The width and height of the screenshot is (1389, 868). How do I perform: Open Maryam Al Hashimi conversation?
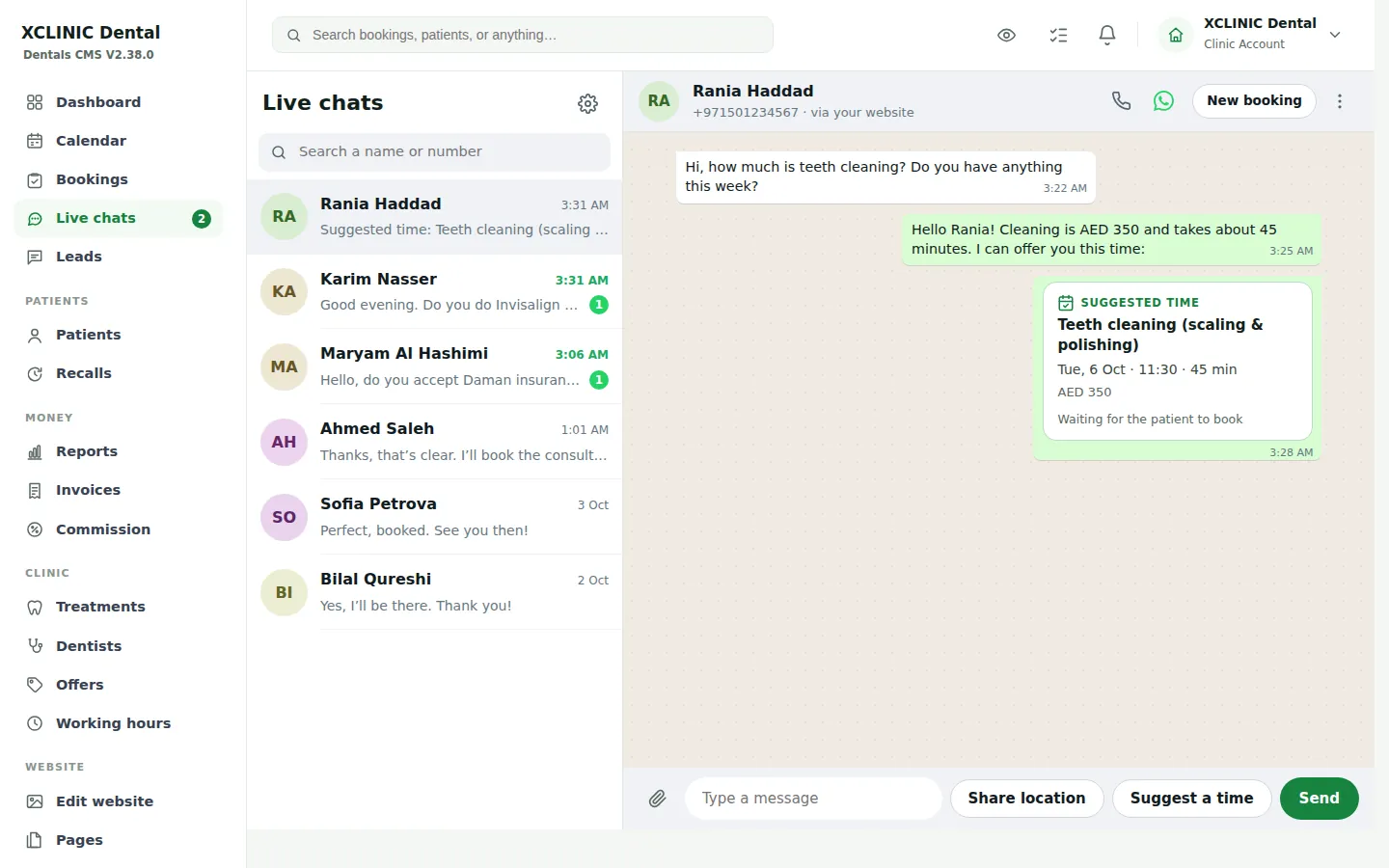point(434,366)
